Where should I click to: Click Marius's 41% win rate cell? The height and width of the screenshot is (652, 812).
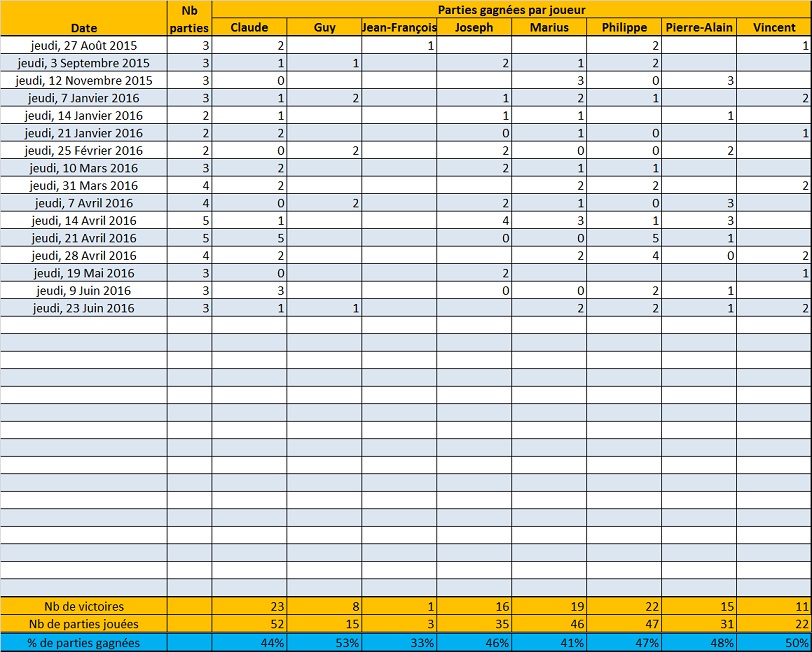549,643
